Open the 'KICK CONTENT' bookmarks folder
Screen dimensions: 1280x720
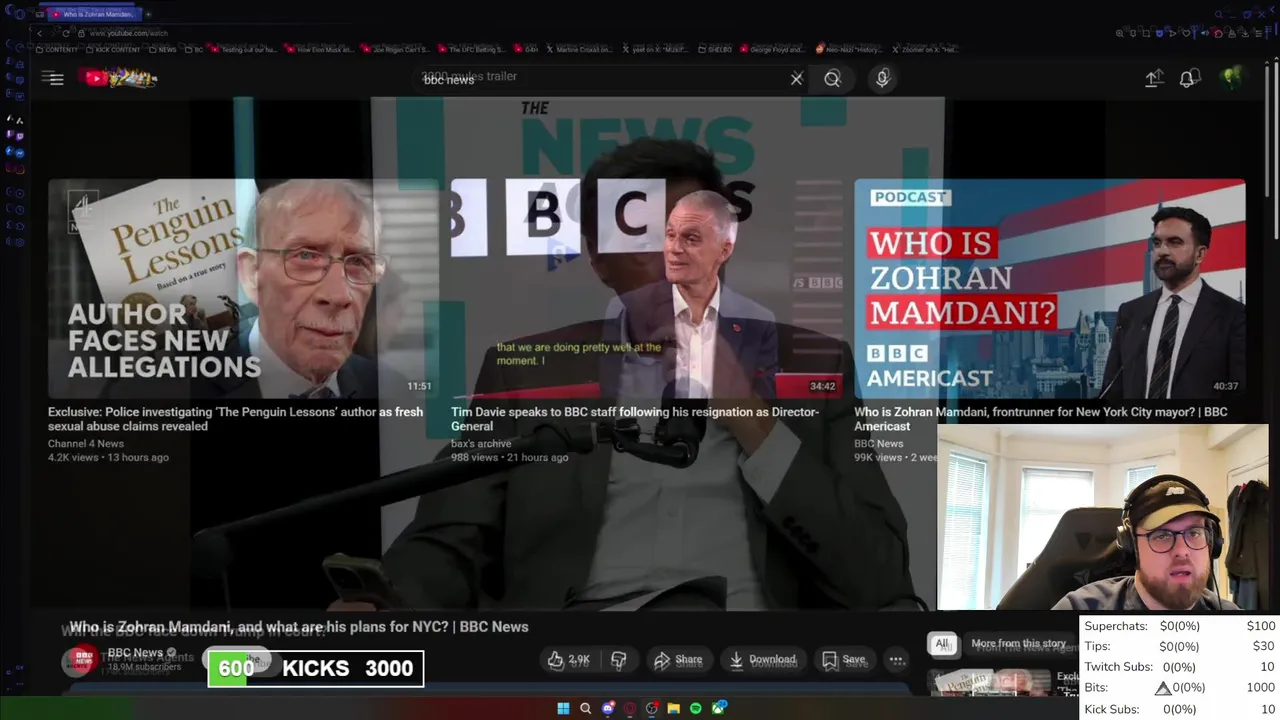click(113, 49)
